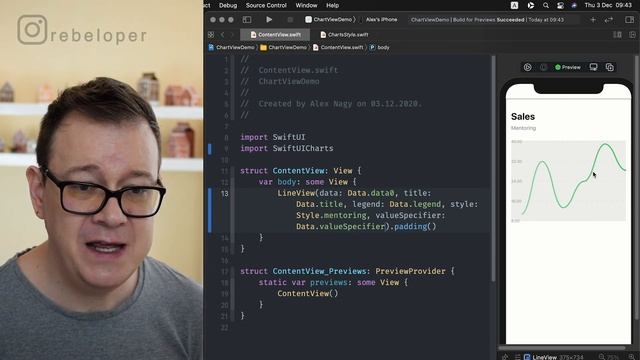
Task: Duplicate the preview icon
Action: [610, 67]
